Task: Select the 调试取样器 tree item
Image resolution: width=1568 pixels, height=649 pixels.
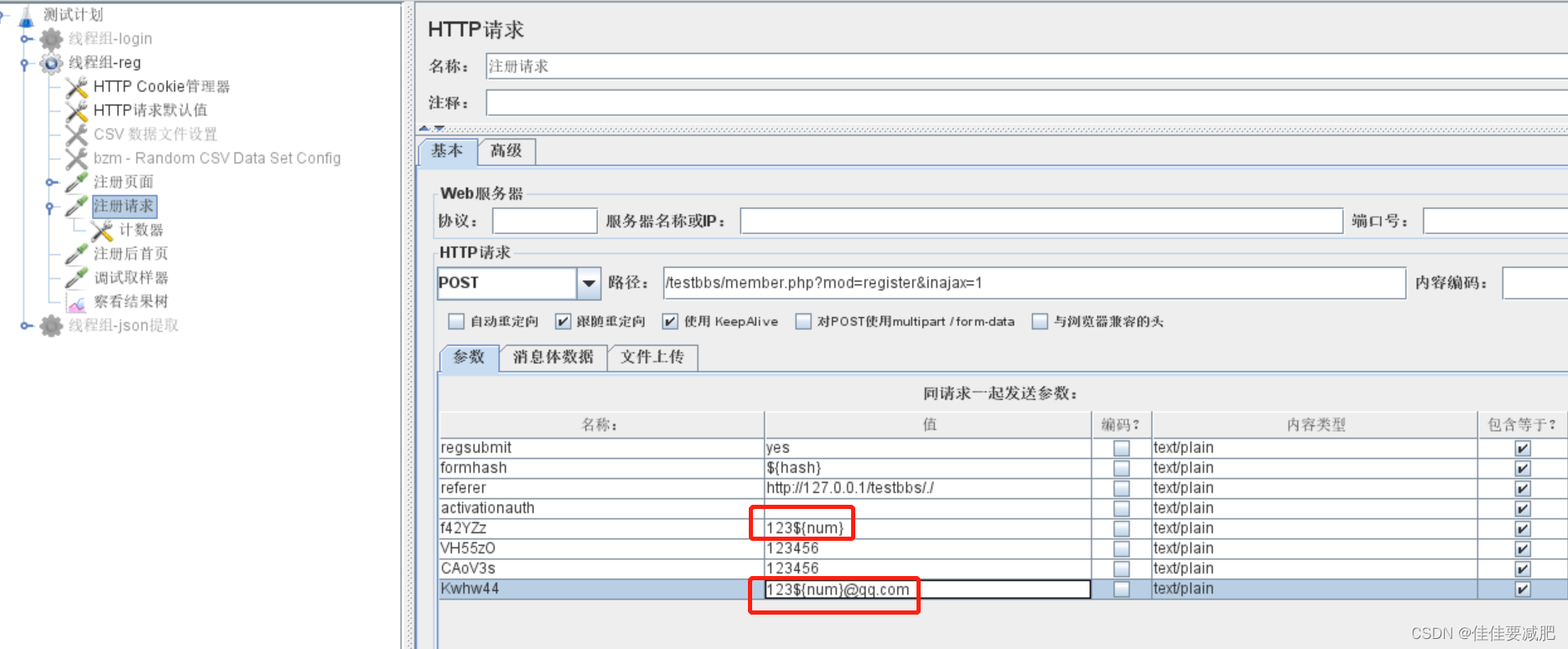Action: pyautogui.click(x=131, y=278)
